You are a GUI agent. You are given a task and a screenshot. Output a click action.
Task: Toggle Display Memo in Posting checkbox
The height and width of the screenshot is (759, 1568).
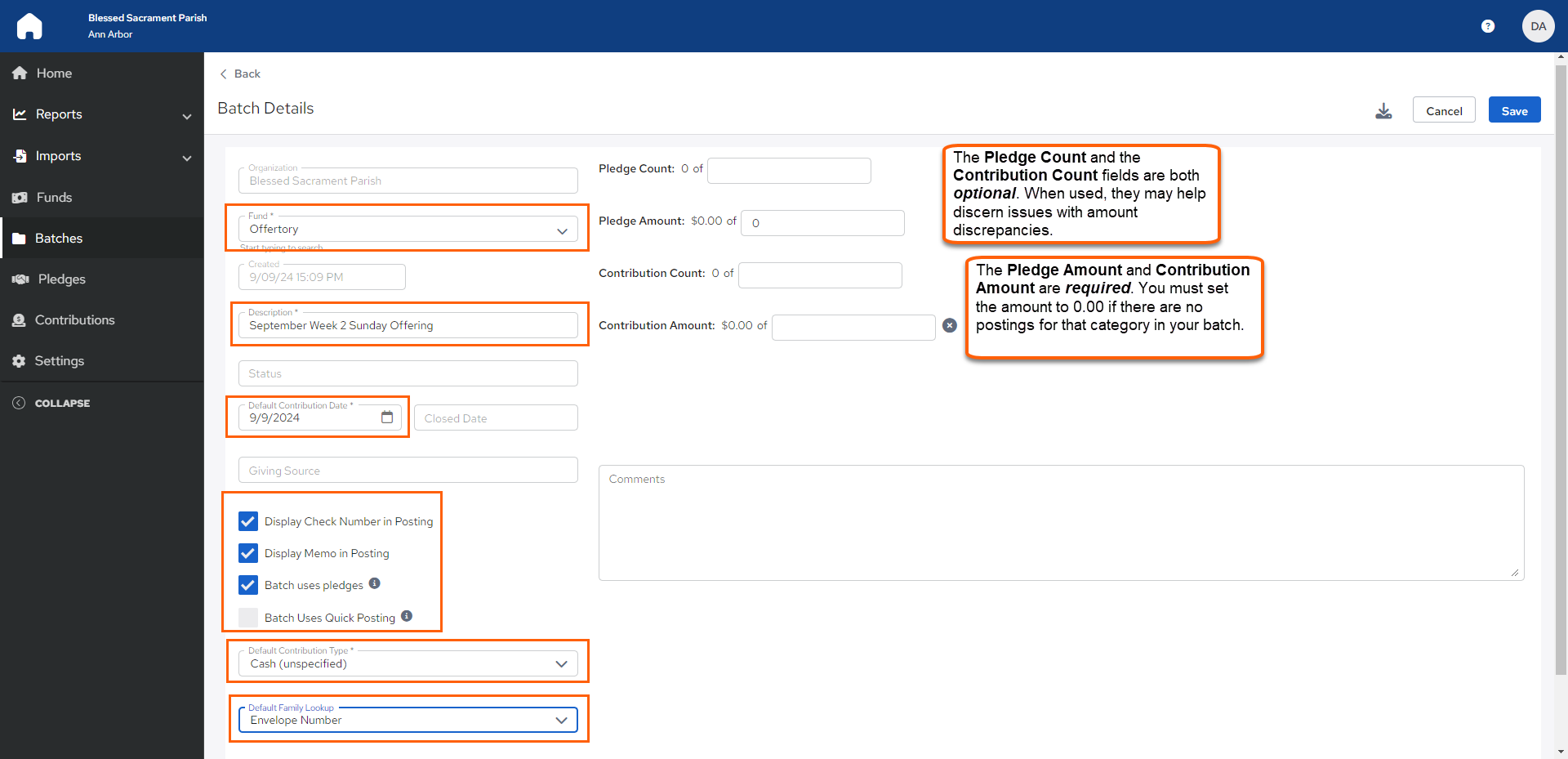click(x=248, y=553)
